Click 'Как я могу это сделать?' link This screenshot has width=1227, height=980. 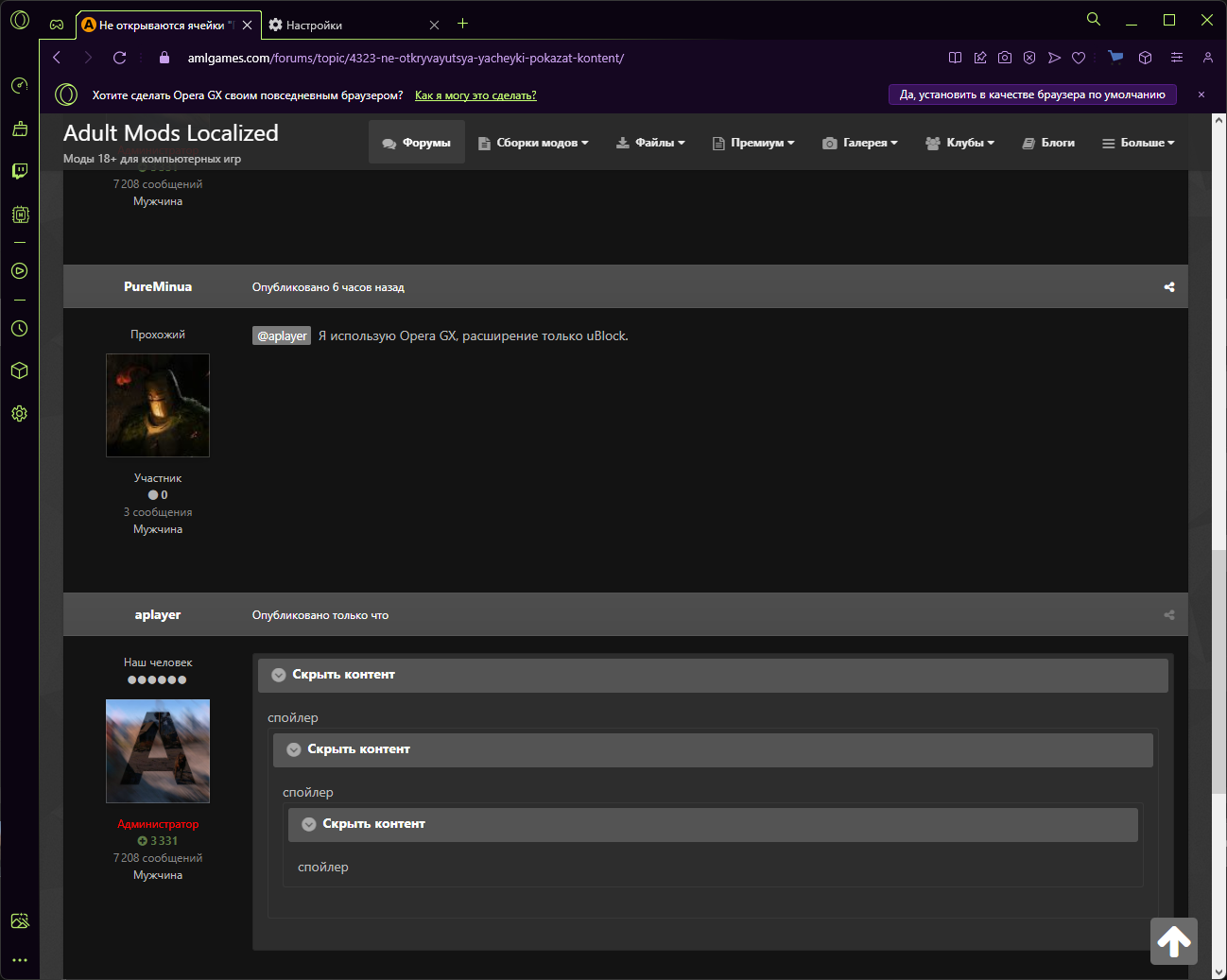(475, 95)
